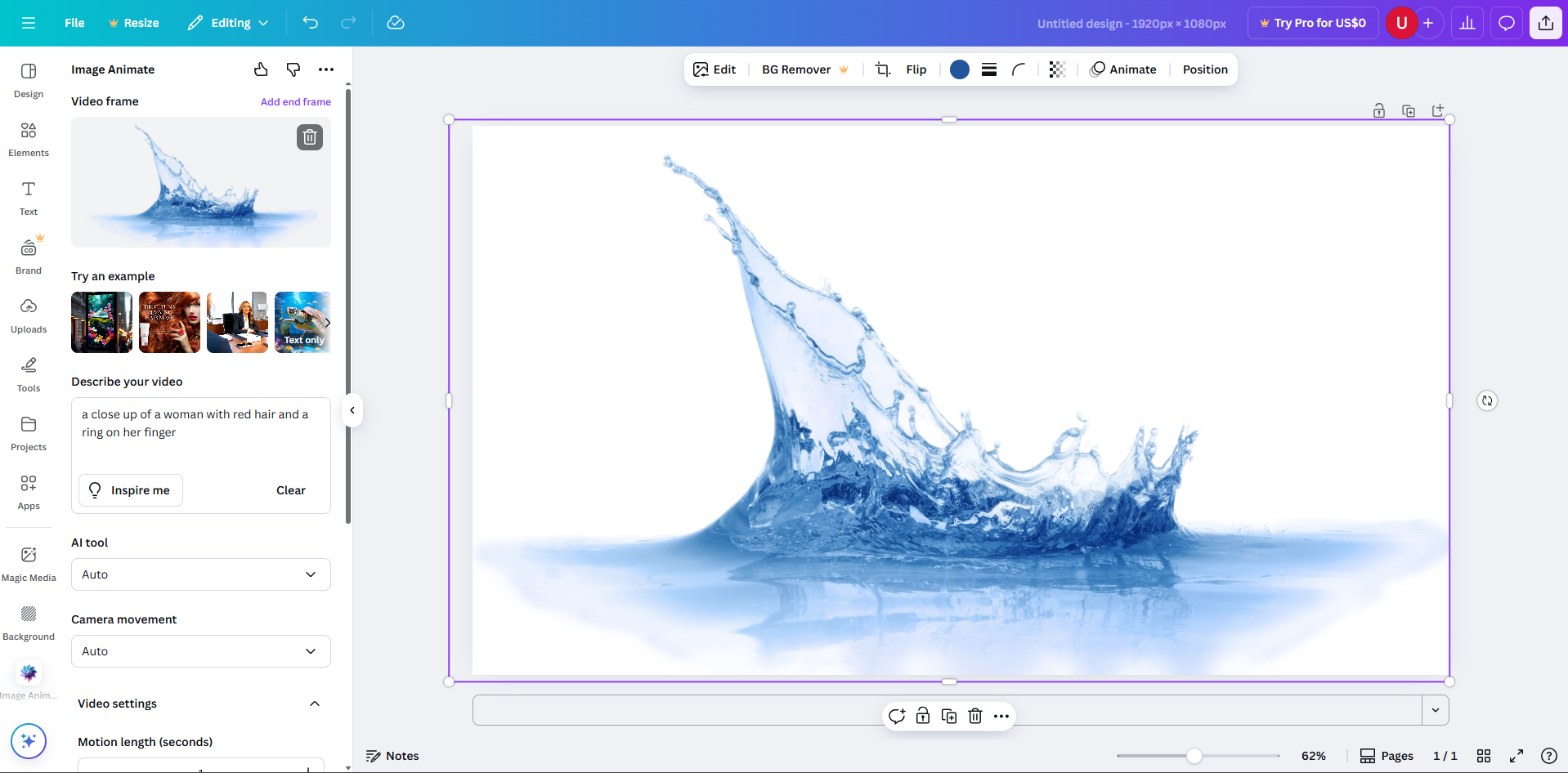Screen dimensions: 1568x773
Task: Toggle grid view of pages
Action: click(x=1484, y=756)
